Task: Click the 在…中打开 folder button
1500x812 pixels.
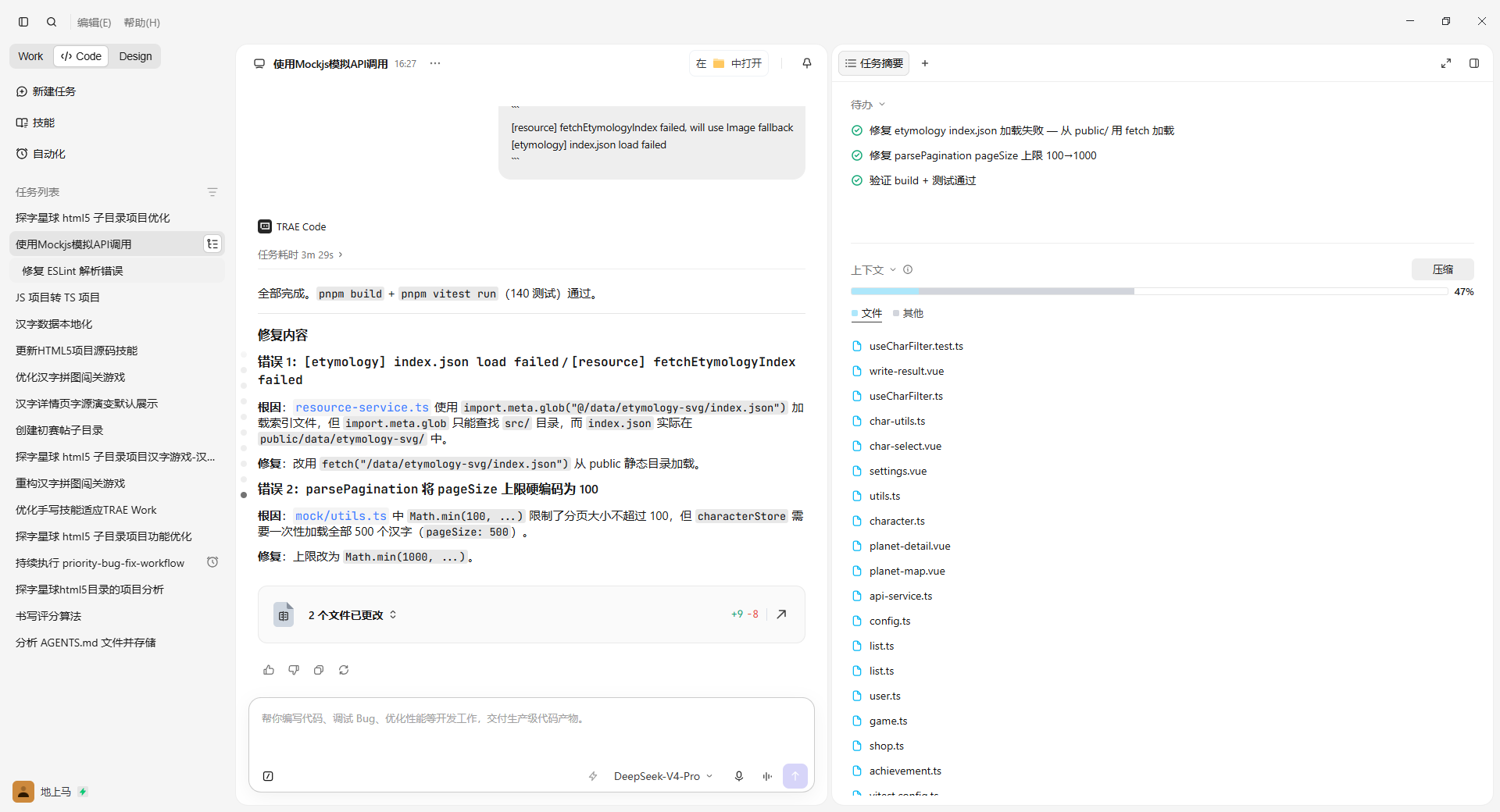Action: point(729,63)
